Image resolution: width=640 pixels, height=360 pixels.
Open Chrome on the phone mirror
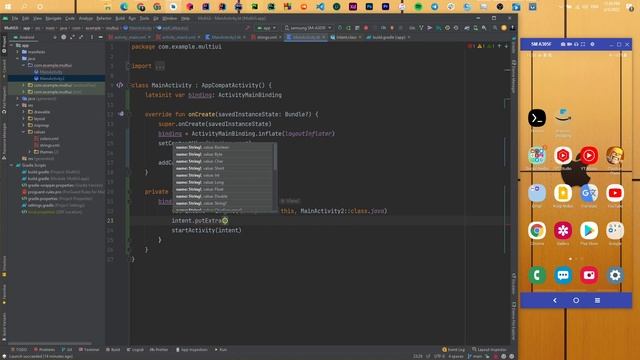(537, 231)
